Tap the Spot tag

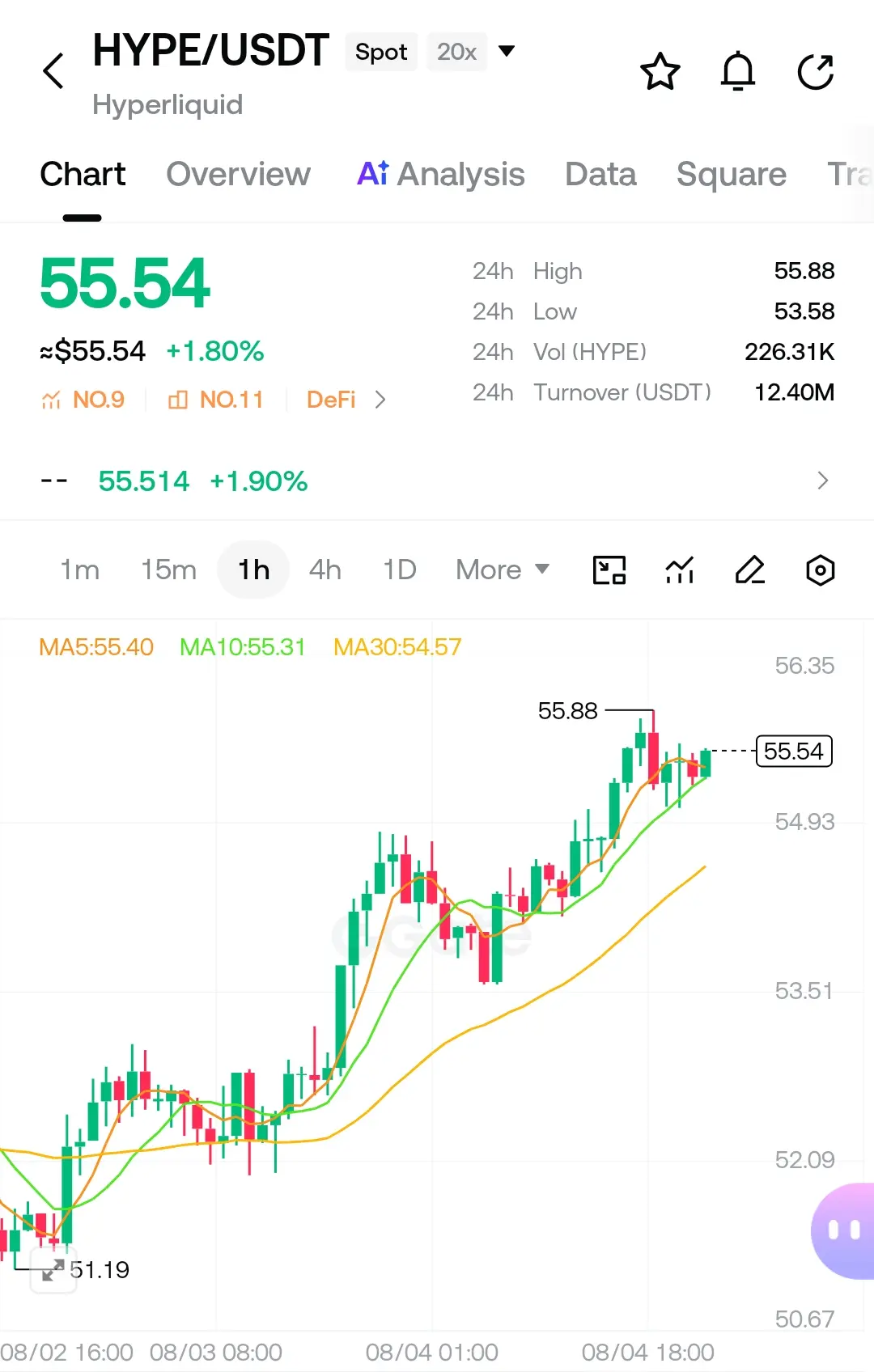[381, 52]
